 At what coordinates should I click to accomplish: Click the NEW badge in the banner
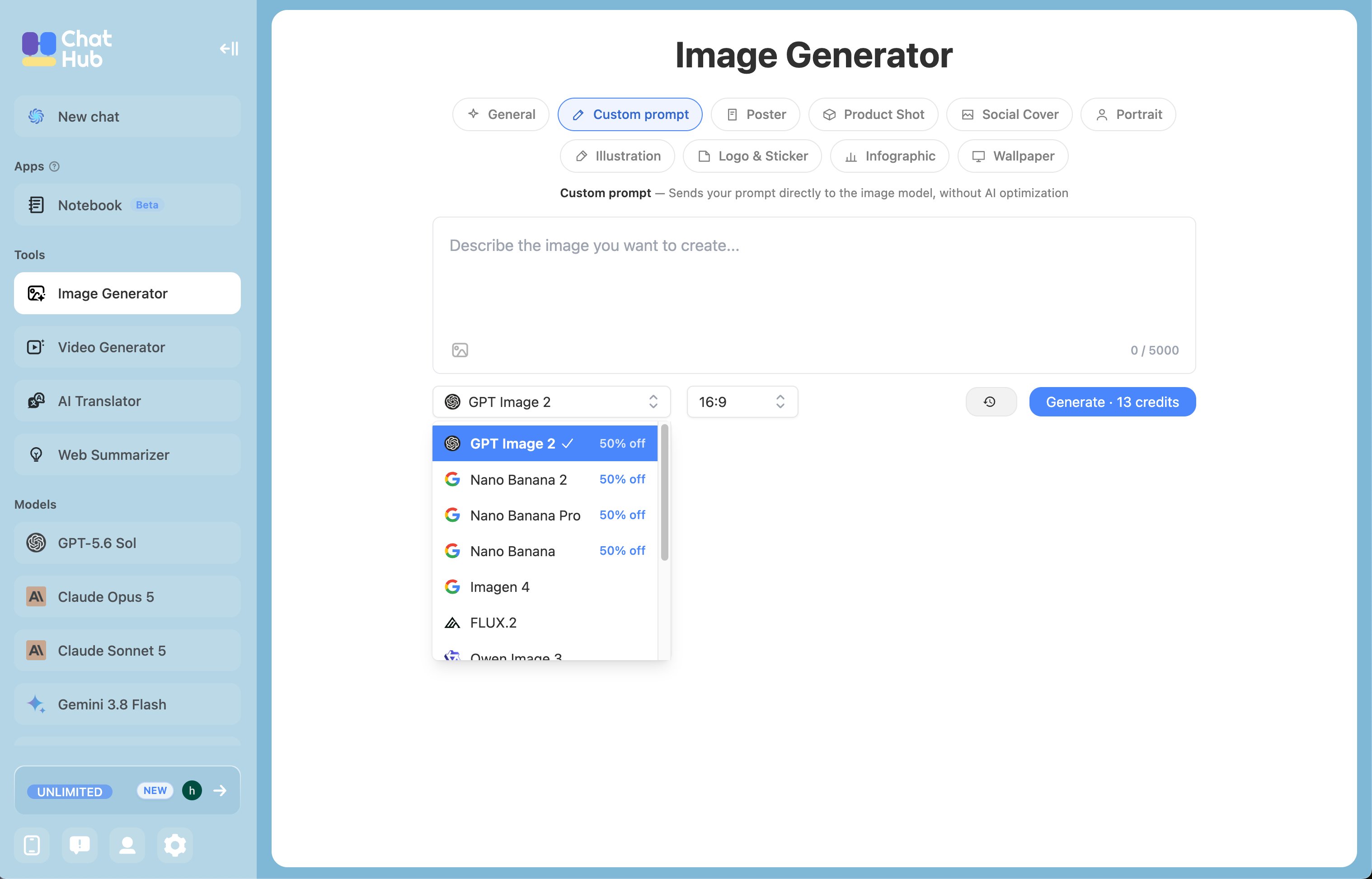point(155,790)
